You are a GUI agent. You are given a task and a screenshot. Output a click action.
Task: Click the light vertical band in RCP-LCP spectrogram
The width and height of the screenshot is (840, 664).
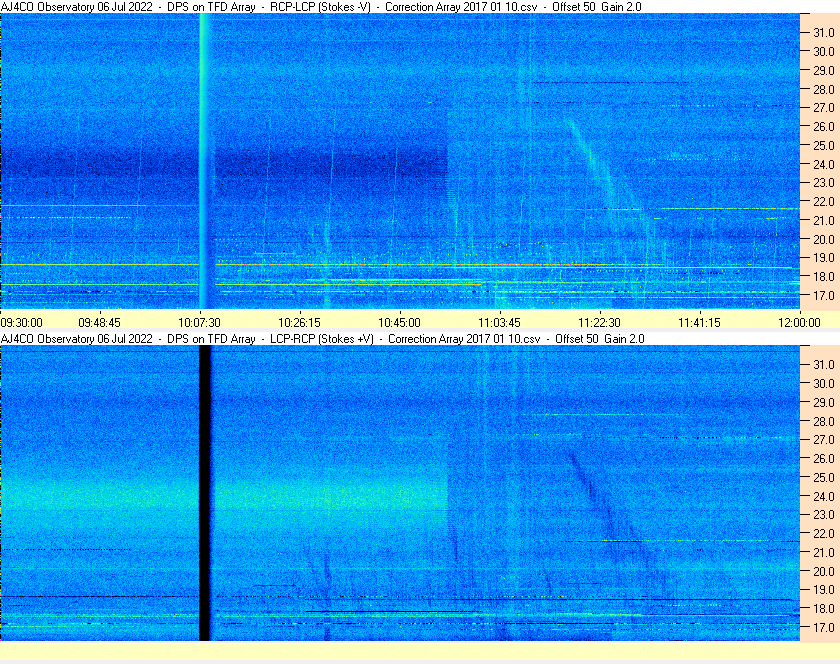[204, 161]
